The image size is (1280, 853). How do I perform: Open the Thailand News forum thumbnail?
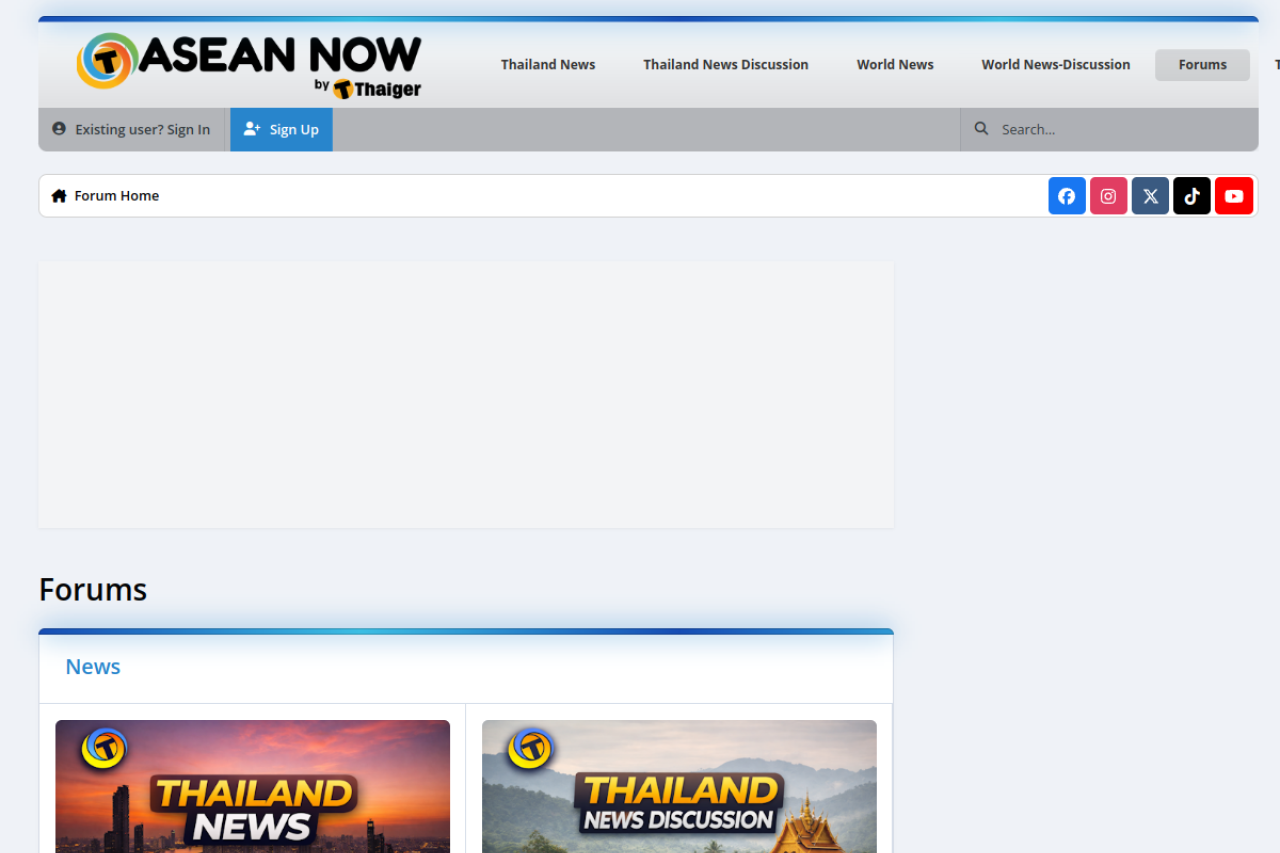[252, 786]
